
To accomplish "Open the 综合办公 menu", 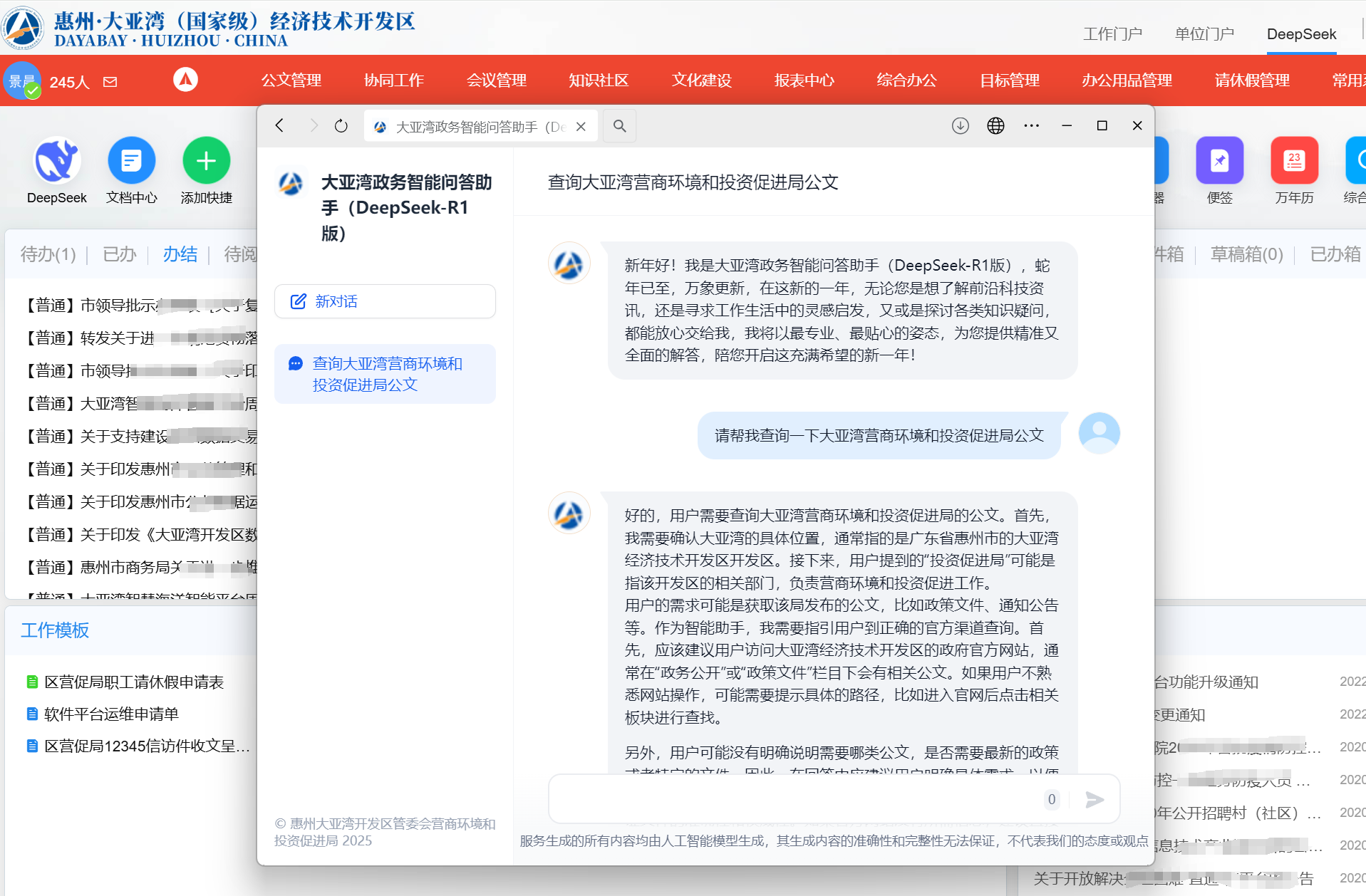I will tap(906, 80).
